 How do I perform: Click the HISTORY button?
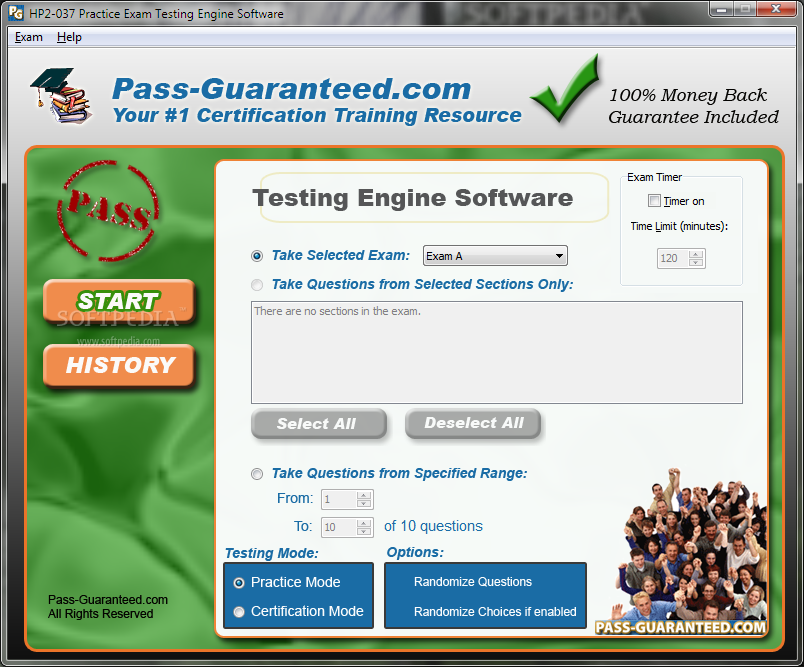point(119,366)
